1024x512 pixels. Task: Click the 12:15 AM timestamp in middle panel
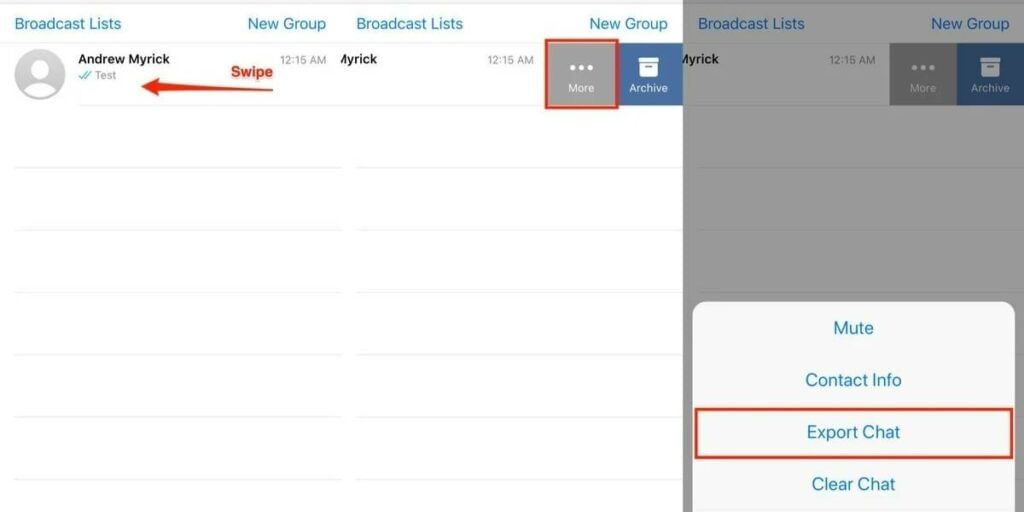click(x=511, y=60)
